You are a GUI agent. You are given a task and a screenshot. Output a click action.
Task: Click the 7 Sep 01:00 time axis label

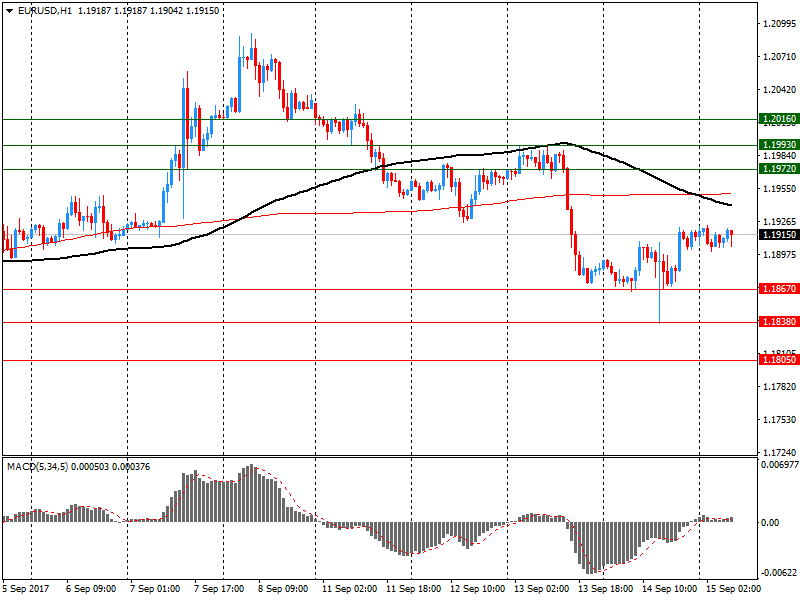tap(155, 589)
